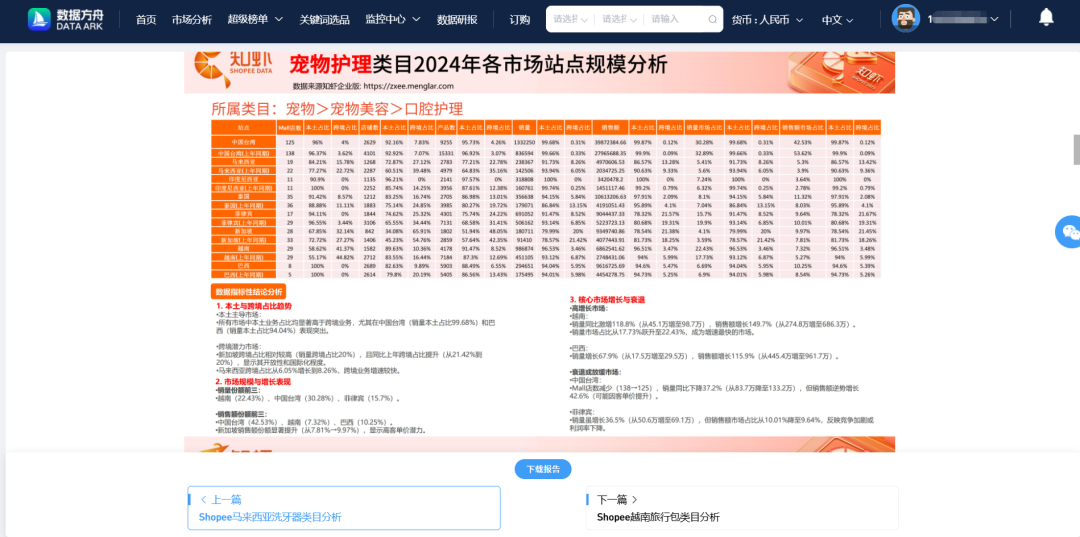Open 数据研报 menu item
The width and height of the screenshot is (1080, 537).
point(457,19)
